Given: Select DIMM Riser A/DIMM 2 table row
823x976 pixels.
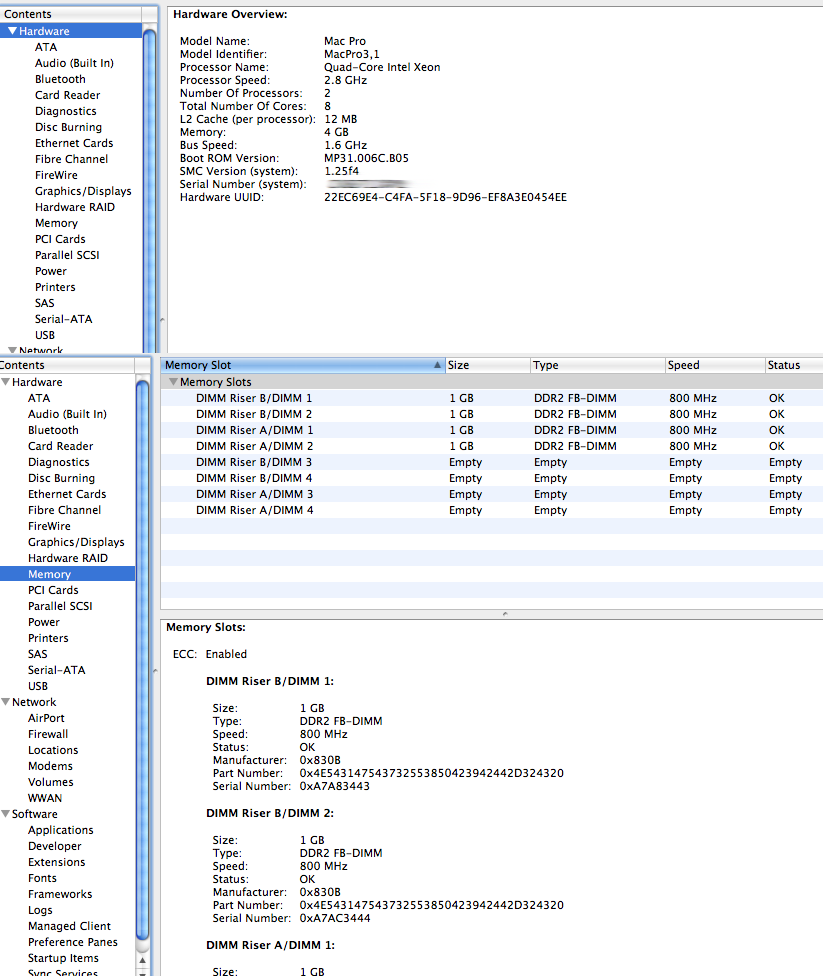Looking at the screenshot, I should (x=492, y=446).
